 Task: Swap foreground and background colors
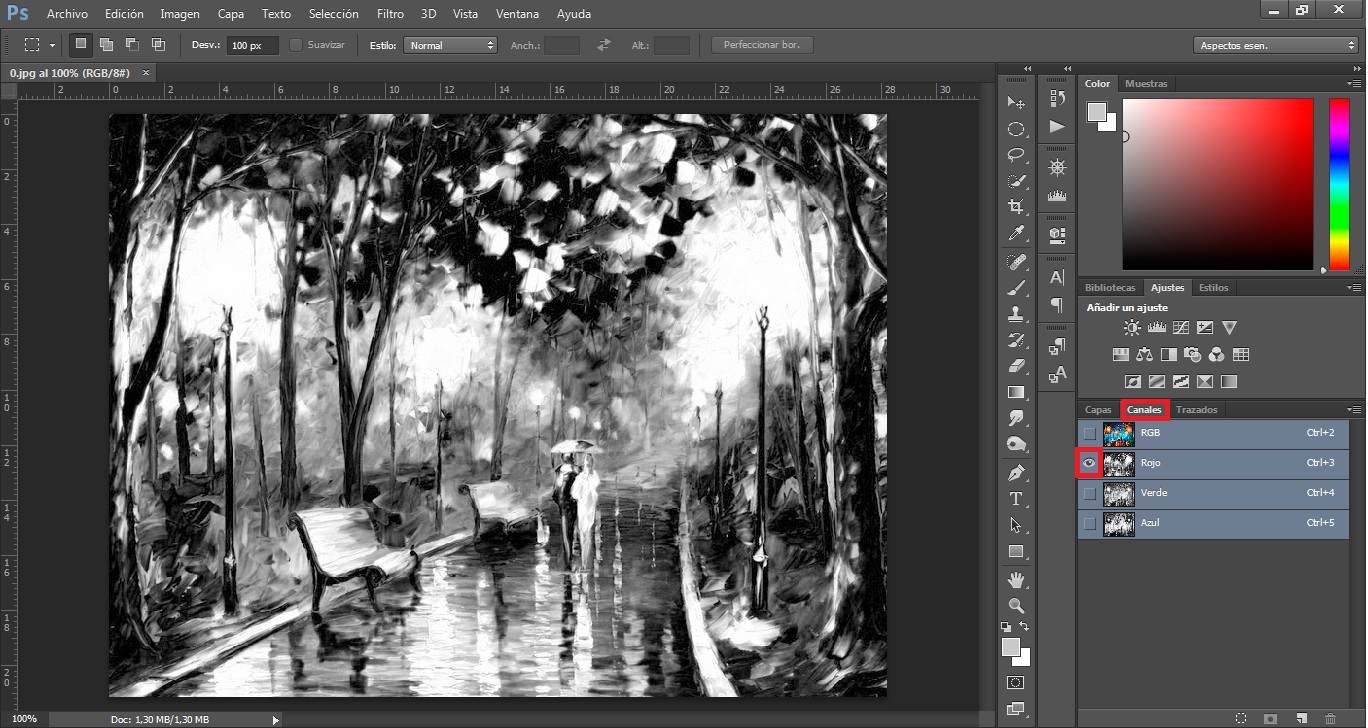tap(1025, 627)
